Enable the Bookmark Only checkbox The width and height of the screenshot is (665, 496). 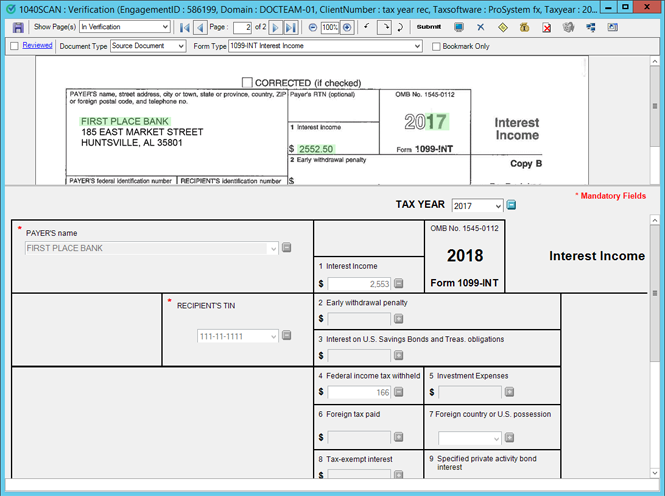point(436,46)
